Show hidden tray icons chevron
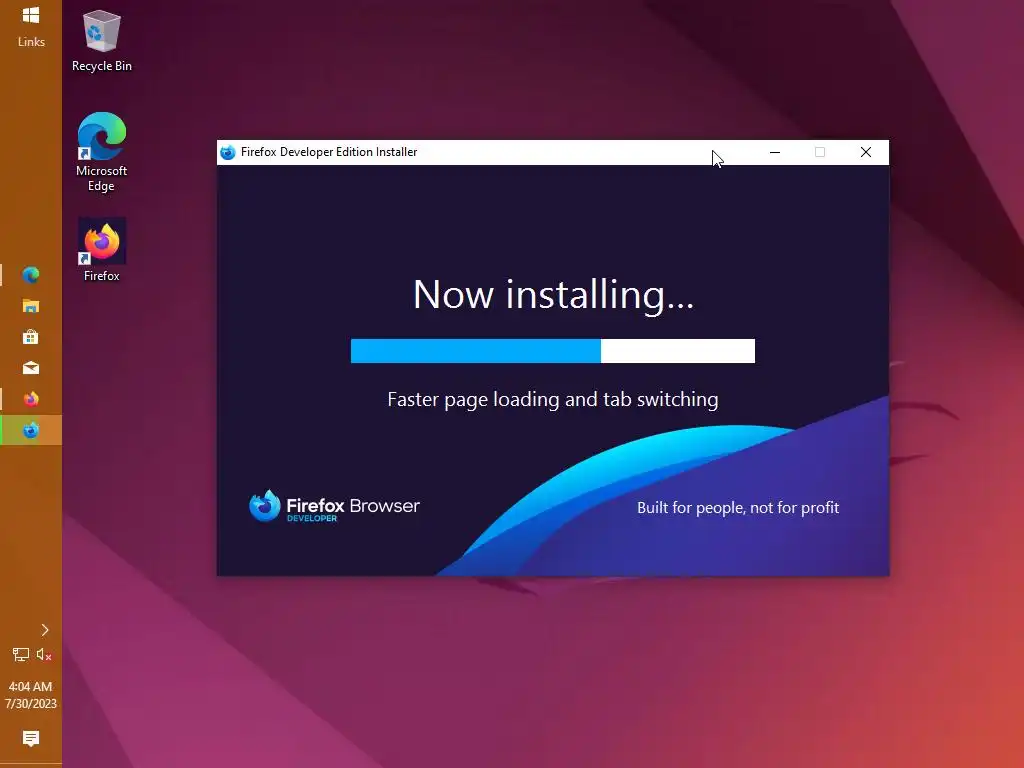 click(x=44, y=630)
